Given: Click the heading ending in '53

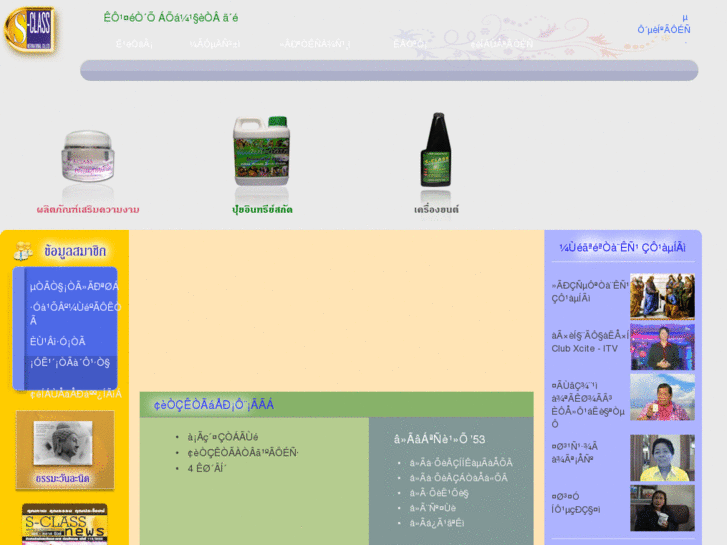Looking at the screenshot, I should [439, 439].
